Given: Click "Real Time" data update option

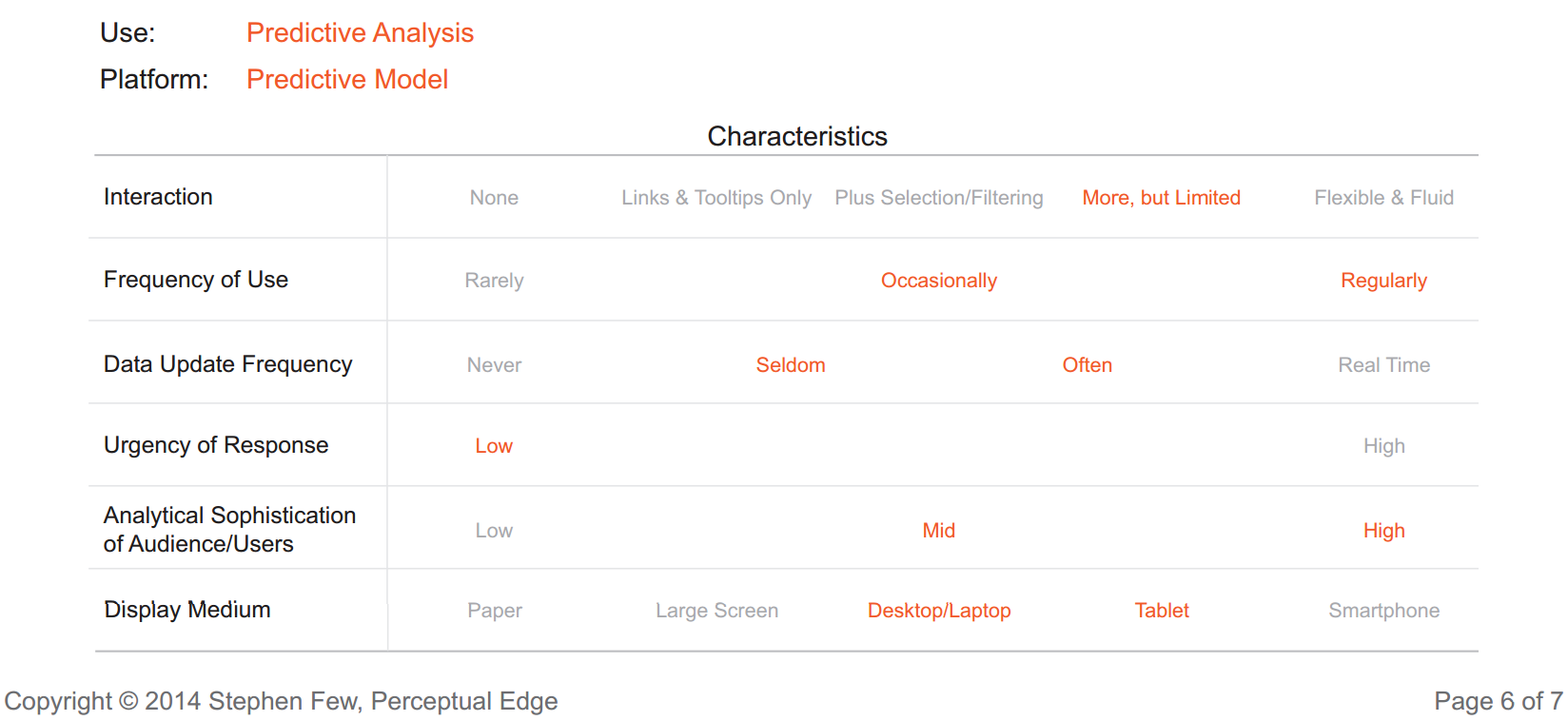Looking at the screenshot, I should coord(1383,365).
